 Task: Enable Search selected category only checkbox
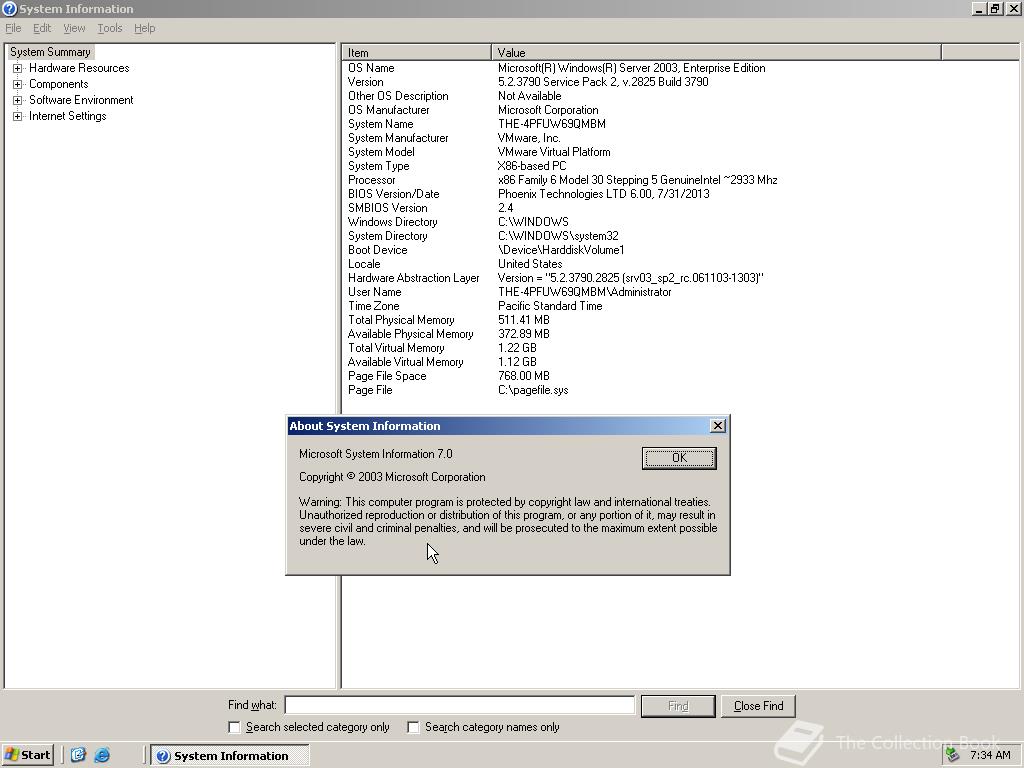click(x=234, y=727)
